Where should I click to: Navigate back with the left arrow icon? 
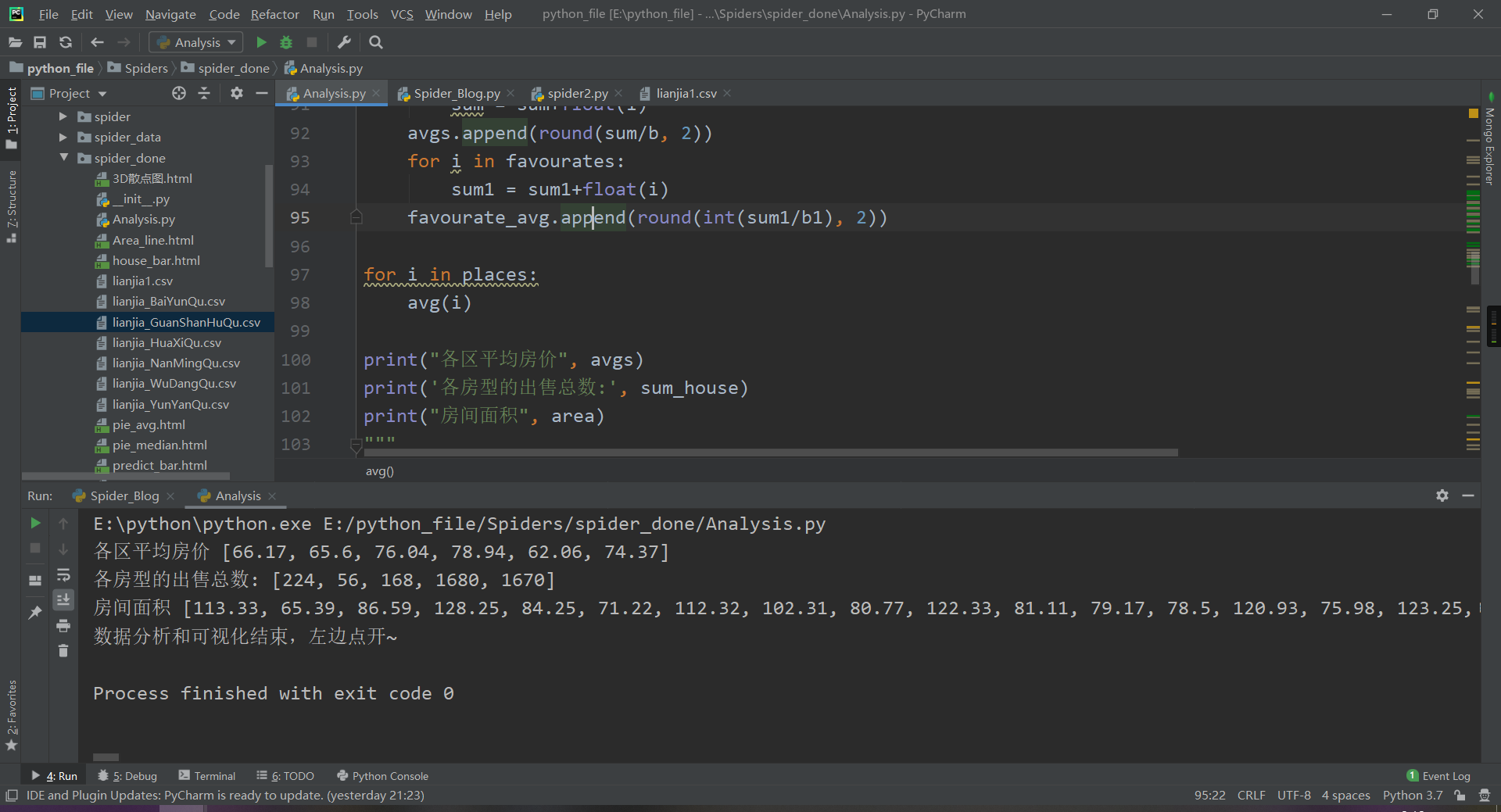point(97,42)
